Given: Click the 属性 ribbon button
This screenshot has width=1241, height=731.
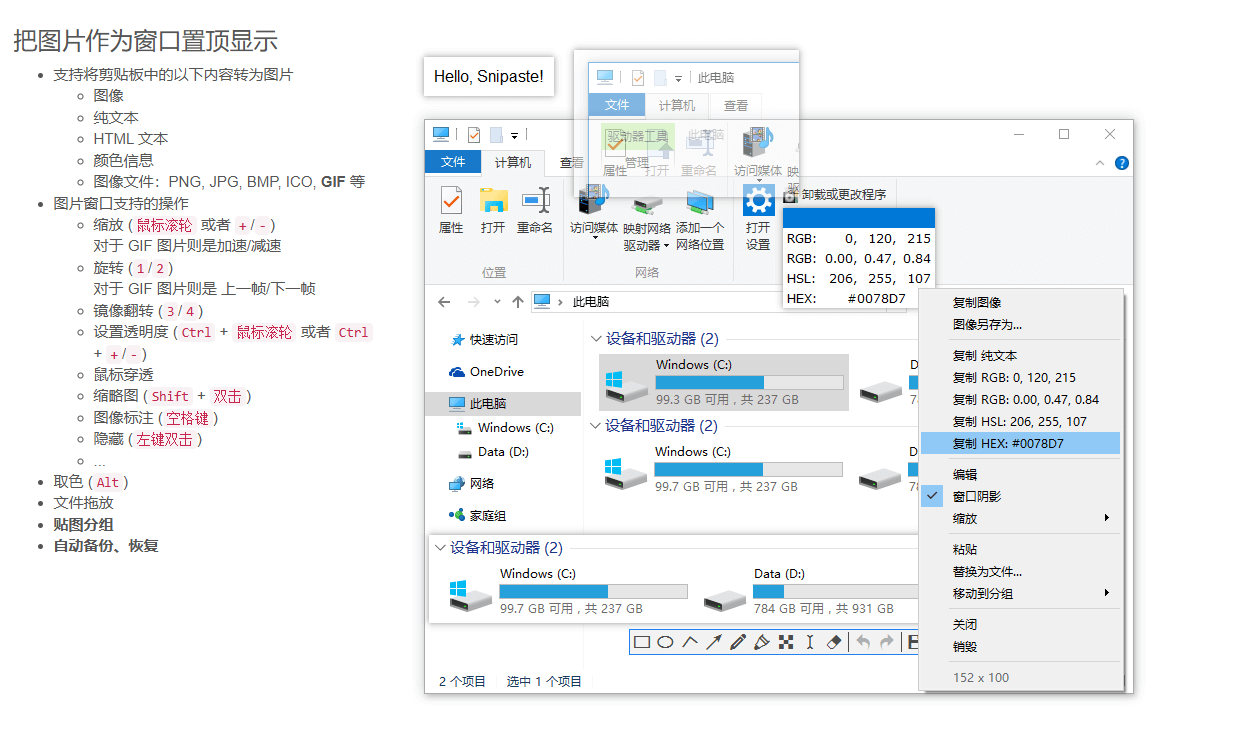Looking at the screenshot, I should point(451,211).
